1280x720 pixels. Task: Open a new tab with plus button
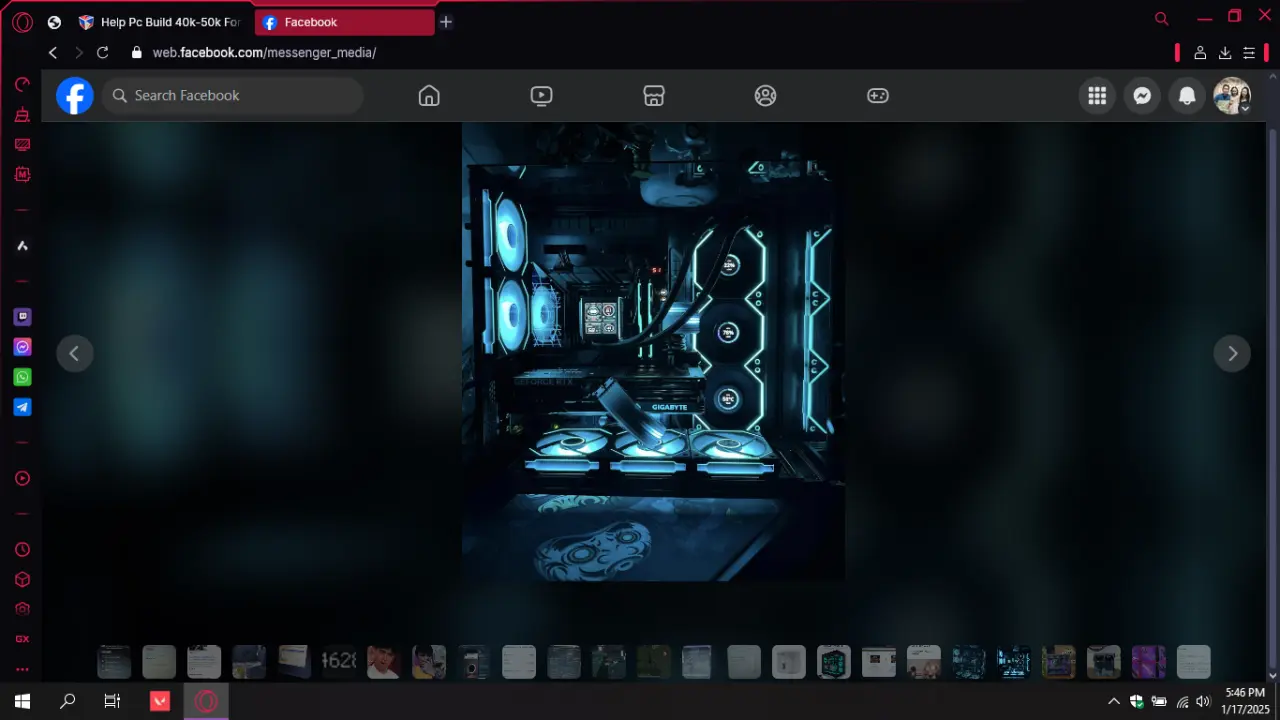pyautogui.click(x=446, y=22)
